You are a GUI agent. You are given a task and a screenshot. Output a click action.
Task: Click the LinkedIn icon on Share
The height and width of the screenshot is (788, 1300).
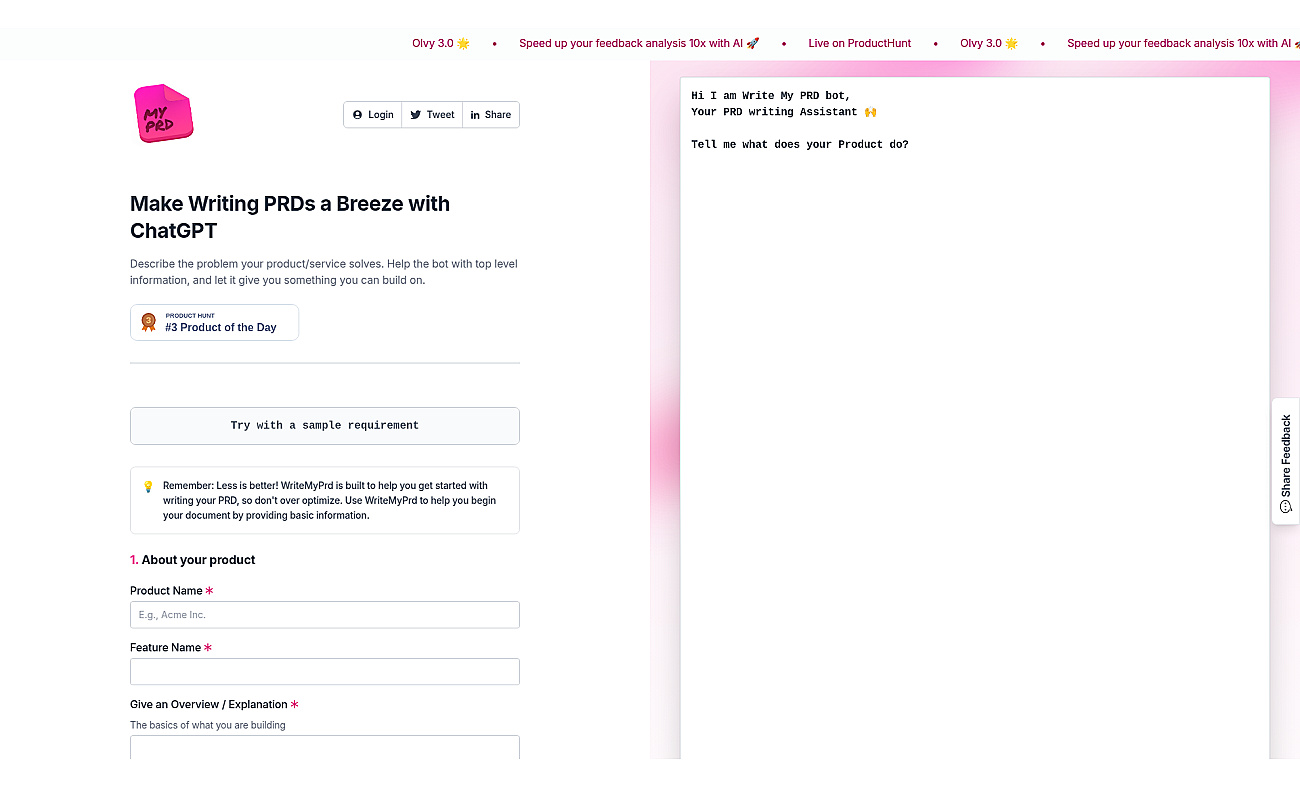tap(475, 115)
